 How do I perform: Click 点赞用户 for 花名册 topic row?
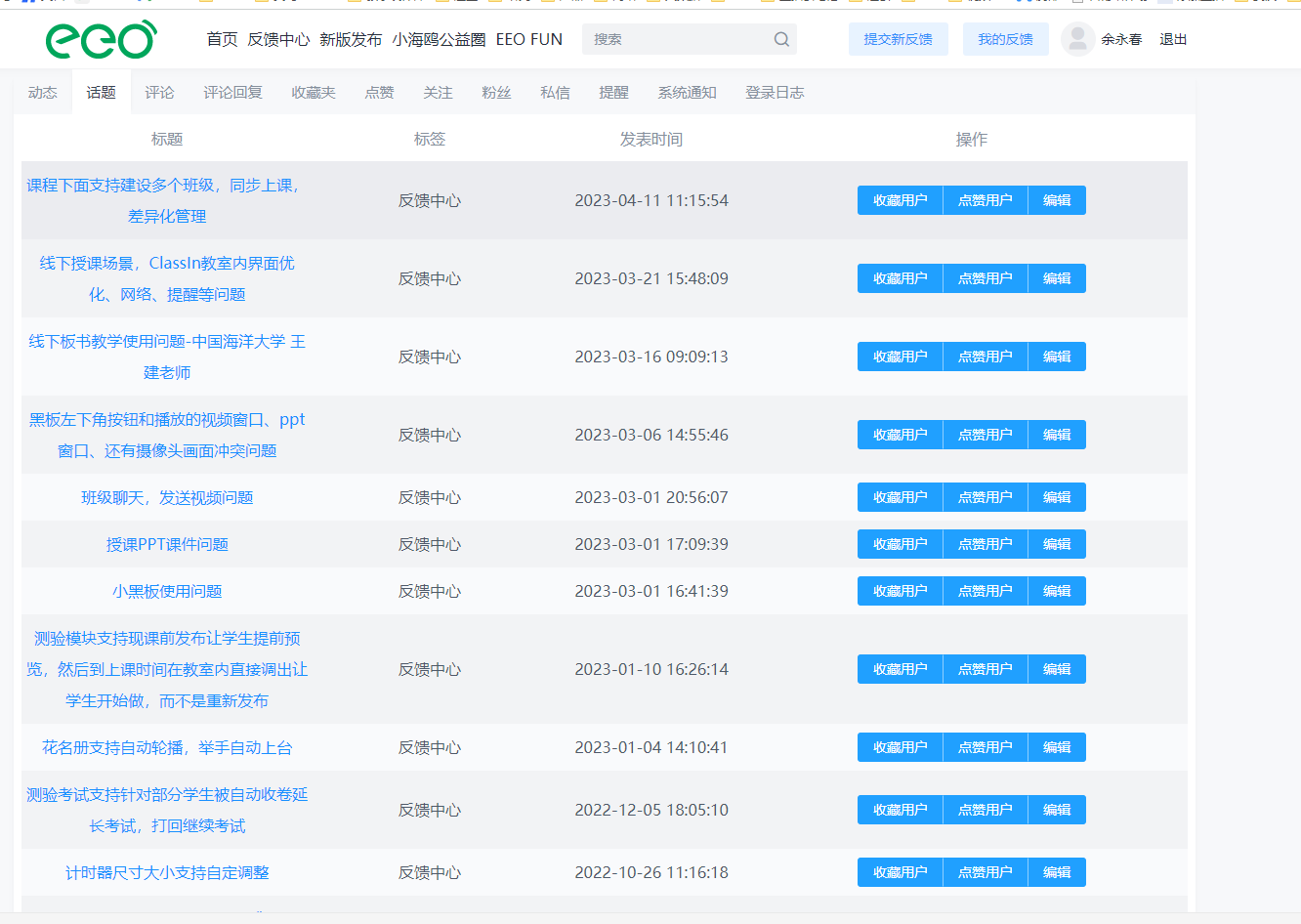(x=986, y=747)
